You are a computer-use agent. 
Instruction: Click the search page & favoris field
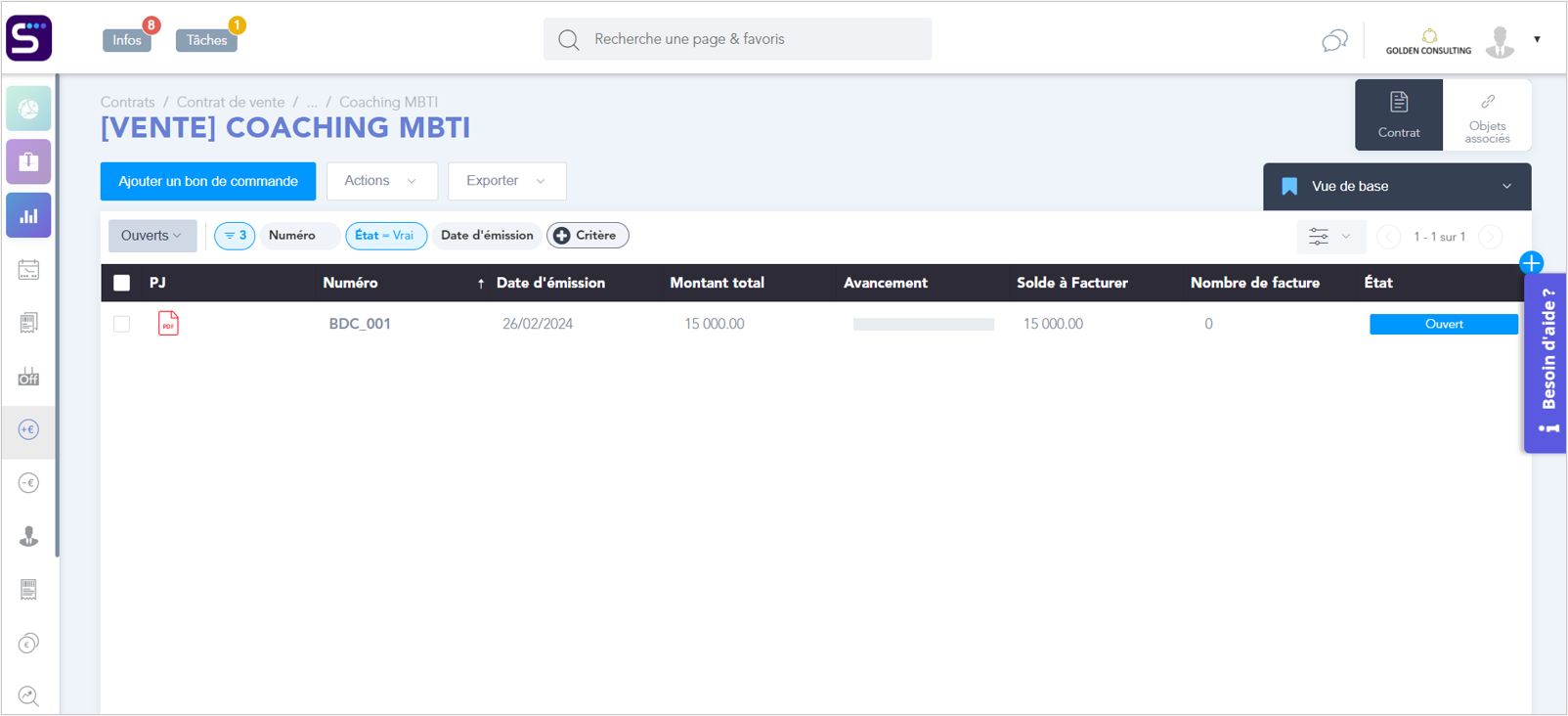pyautogui.click(x=737, y=39)
